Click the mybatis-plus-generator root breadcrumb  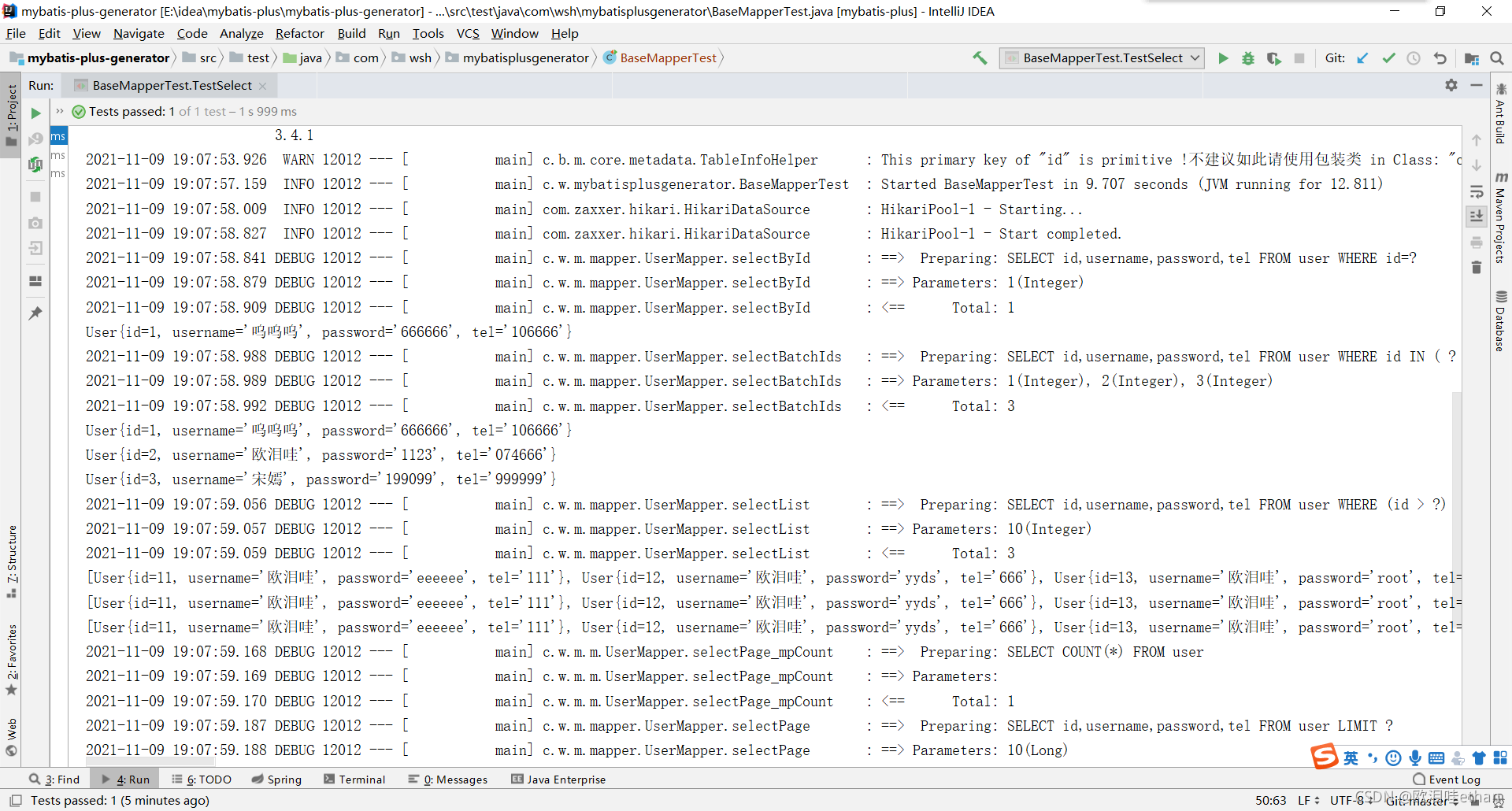[x=90, y=58]
